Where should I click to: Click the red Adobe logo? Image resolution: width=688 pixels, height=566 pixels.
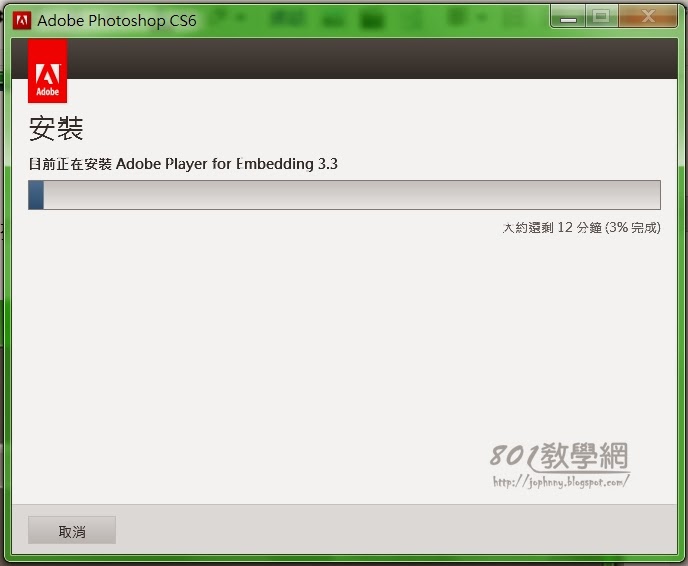pyautogui.click(x=47, y=71)
